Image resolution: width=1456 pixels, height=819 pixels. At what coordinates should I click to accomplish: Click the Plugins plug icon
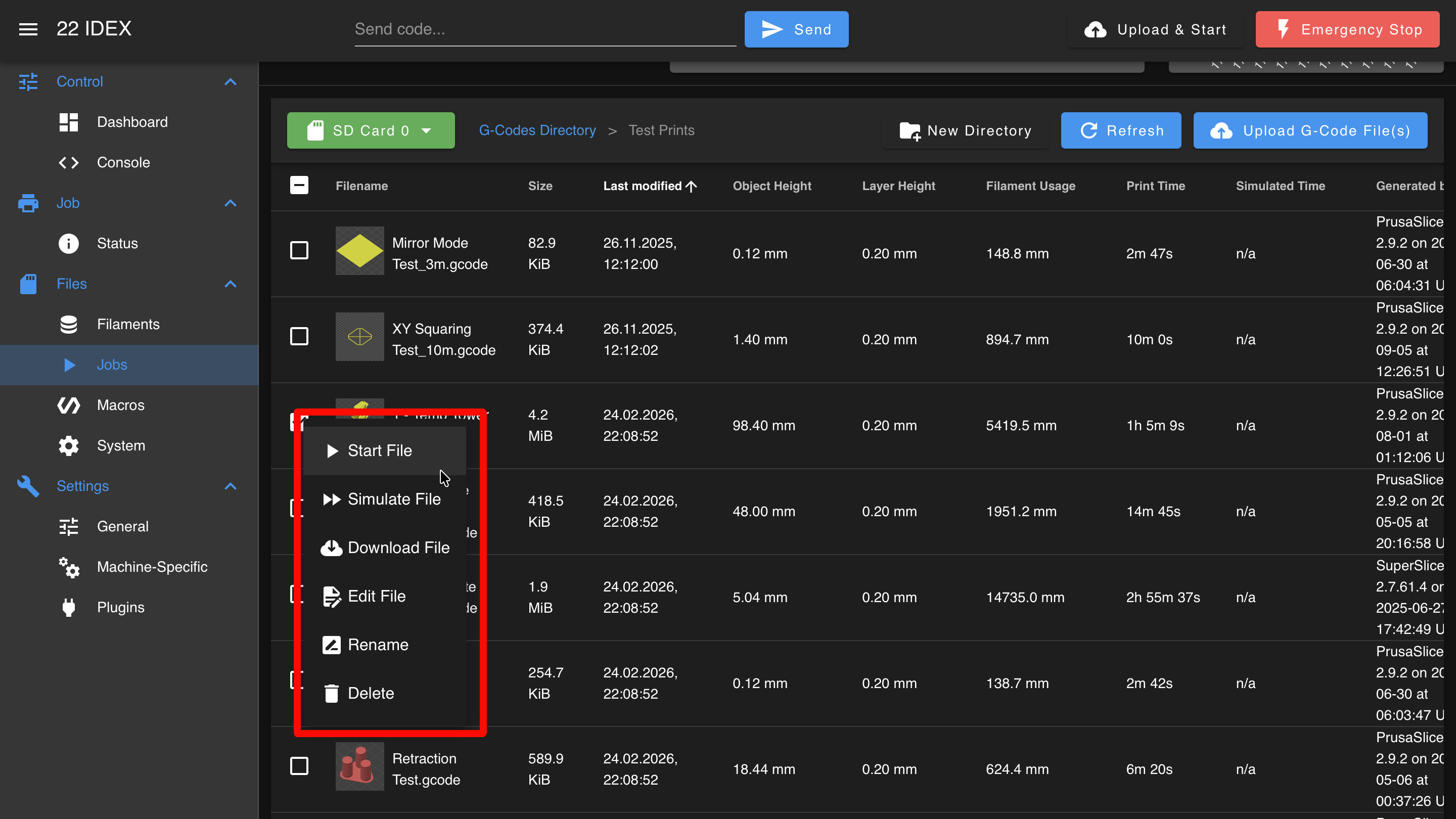(68, 608)
